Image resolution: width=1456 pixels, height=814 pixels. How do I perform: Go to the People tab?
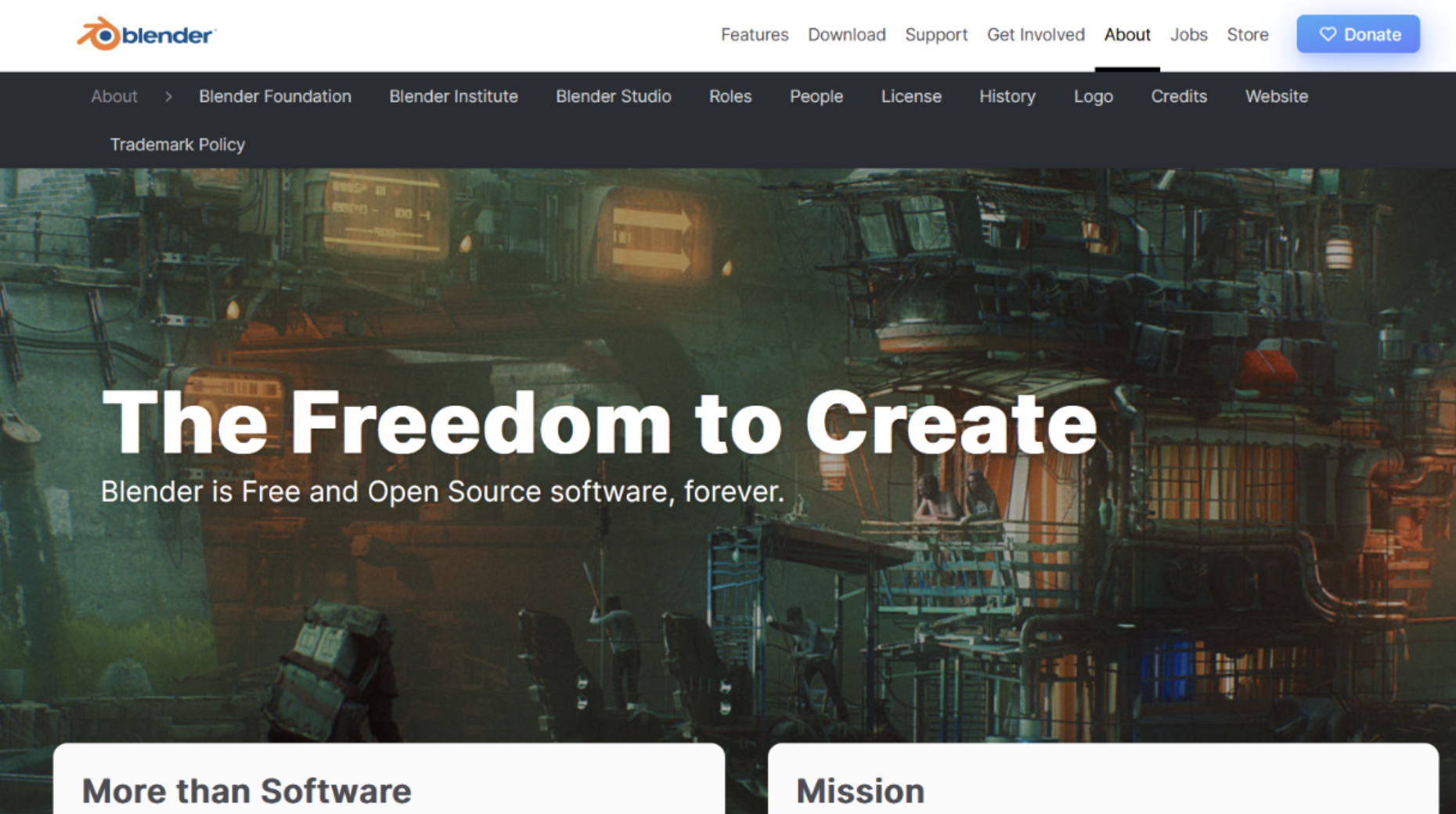click(x=816, y=96)
